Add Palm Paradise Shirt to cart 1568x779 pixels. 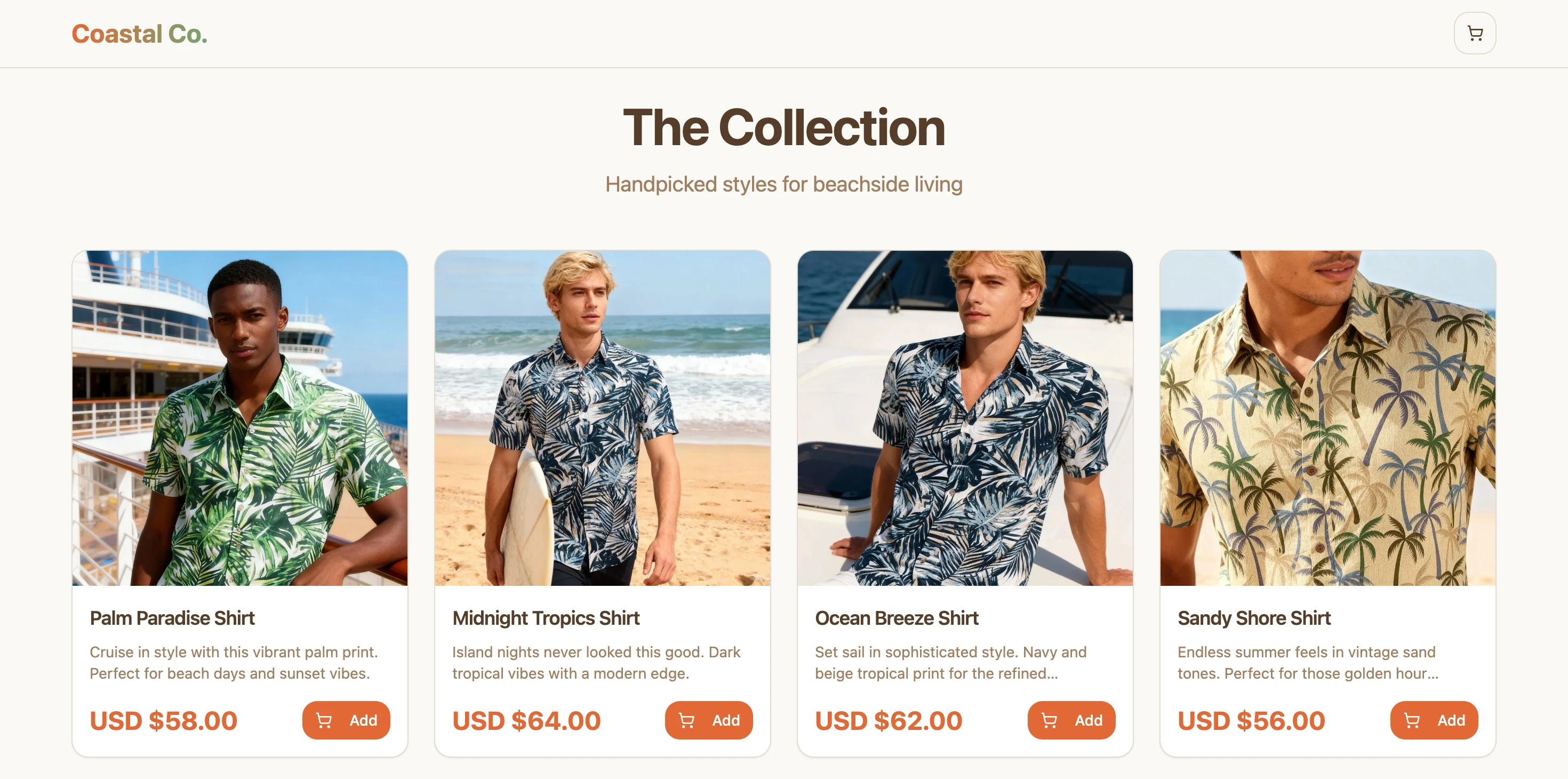(346, 720)
